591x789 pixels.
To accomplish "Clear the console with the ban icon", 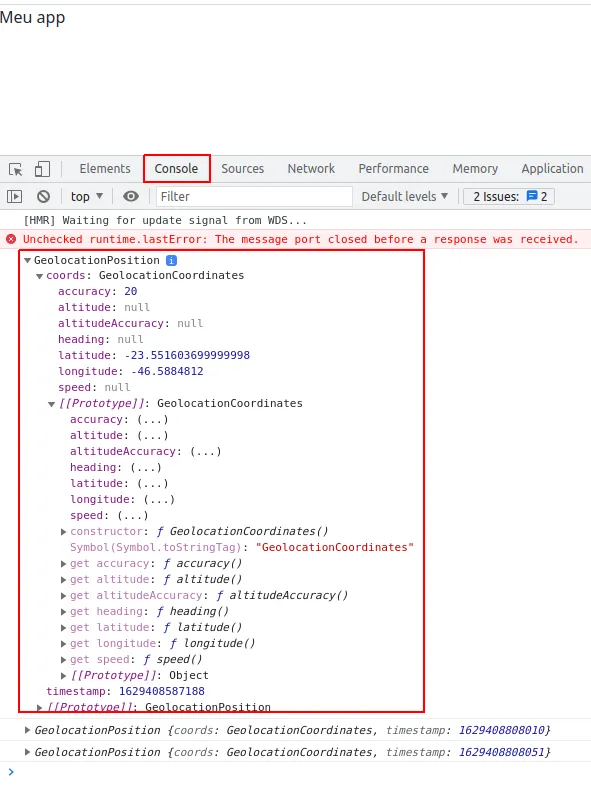I will (x=44, y=196).
